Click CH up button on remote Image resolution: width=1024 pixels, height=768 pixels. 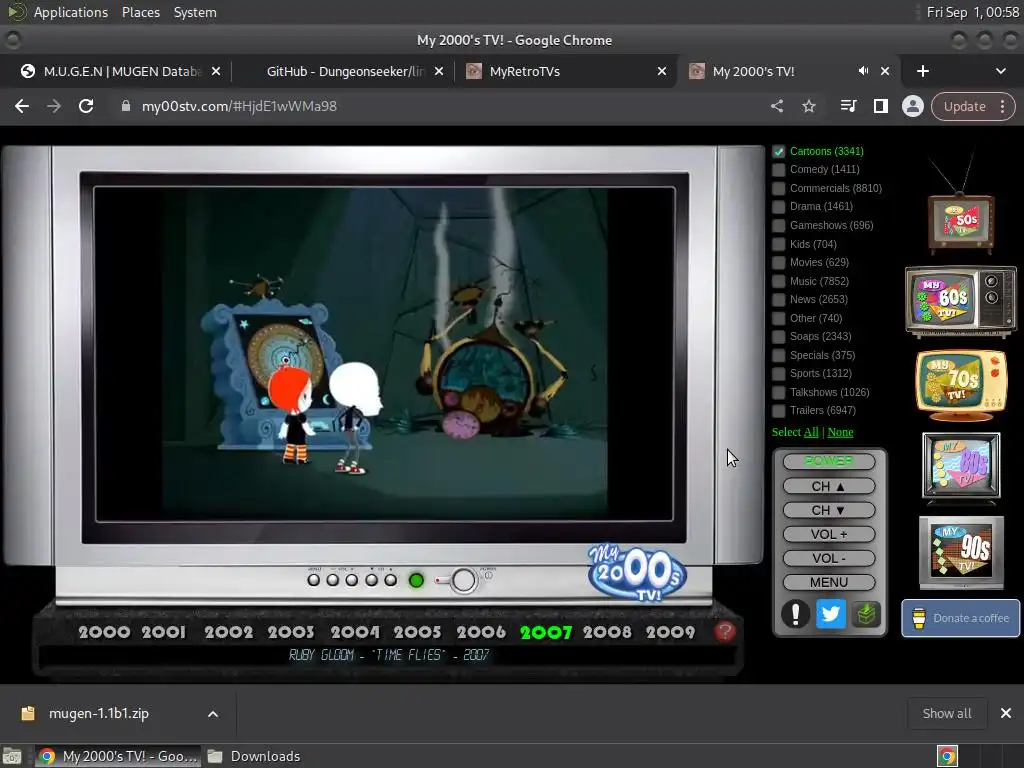(x=829, y=486)
